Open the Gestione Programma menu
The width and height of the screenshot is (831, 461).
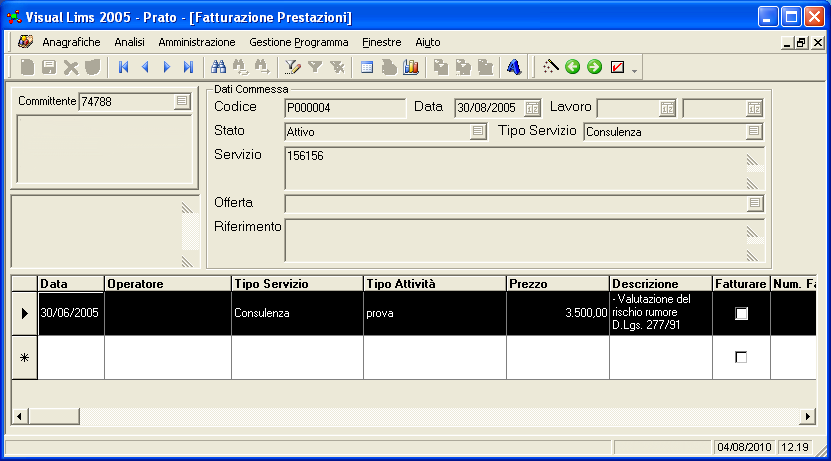(x=299, y=42)
